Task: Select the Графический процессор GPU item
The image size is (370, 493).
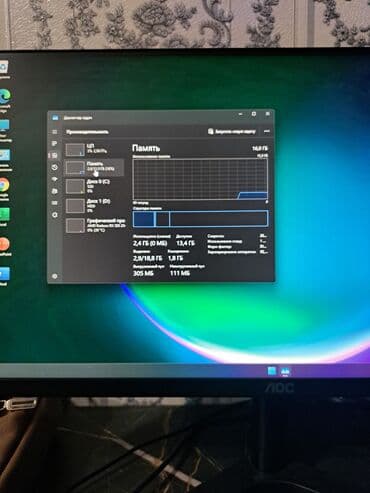Action: click(95, 225)
